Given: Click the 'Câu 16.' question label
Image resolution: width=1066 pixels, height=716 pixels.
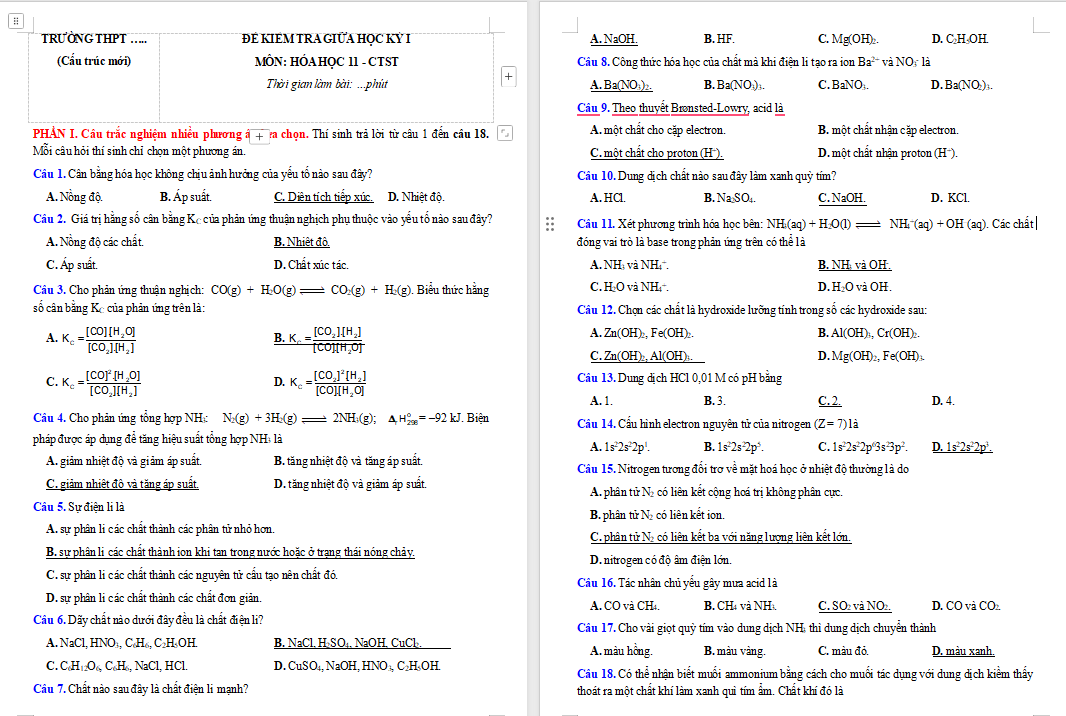Looking at the screenshot, I should point(596,583).
